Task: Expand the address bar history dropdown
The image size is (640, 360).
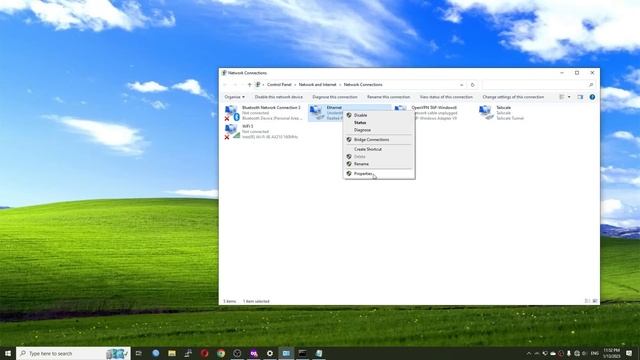Action: coord(462,85)
